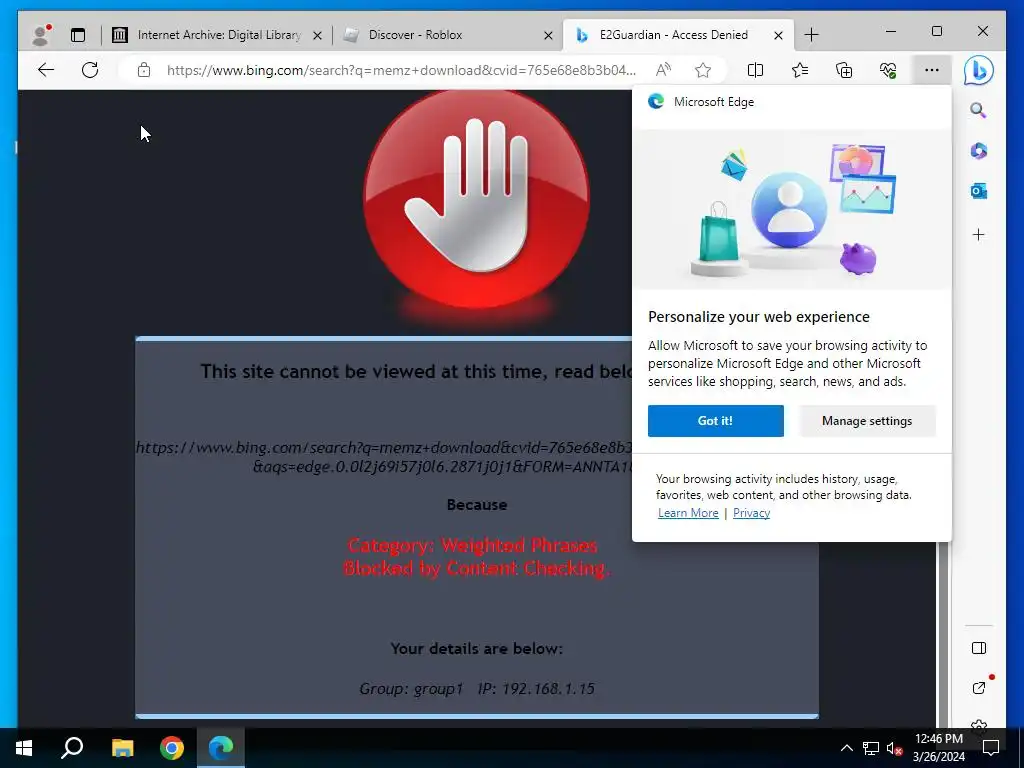Open the Learn More link
This screenshot has height=768, width=1024.
pos(688,513)
